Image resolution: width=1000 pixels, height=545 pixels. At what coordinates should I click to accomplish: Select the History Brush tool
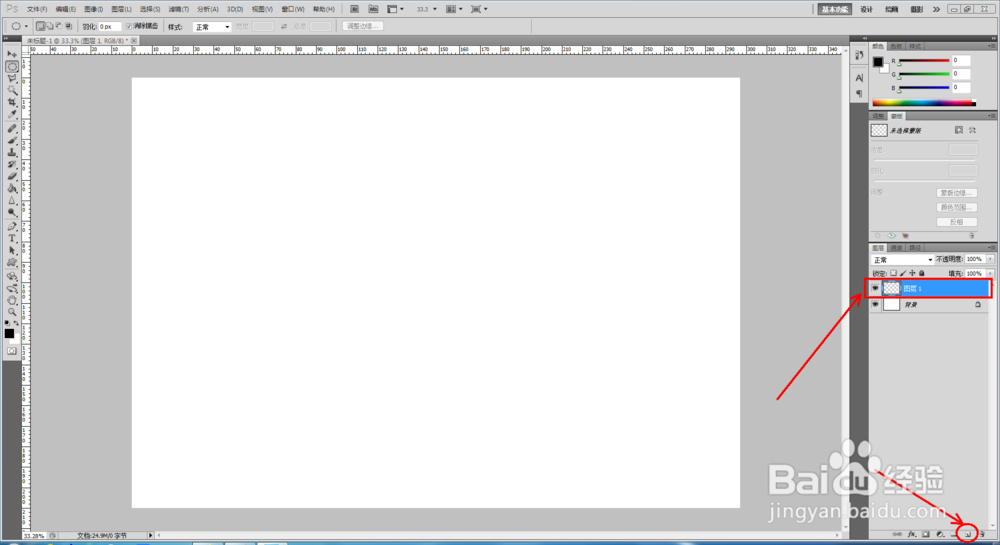click(11, 164)
